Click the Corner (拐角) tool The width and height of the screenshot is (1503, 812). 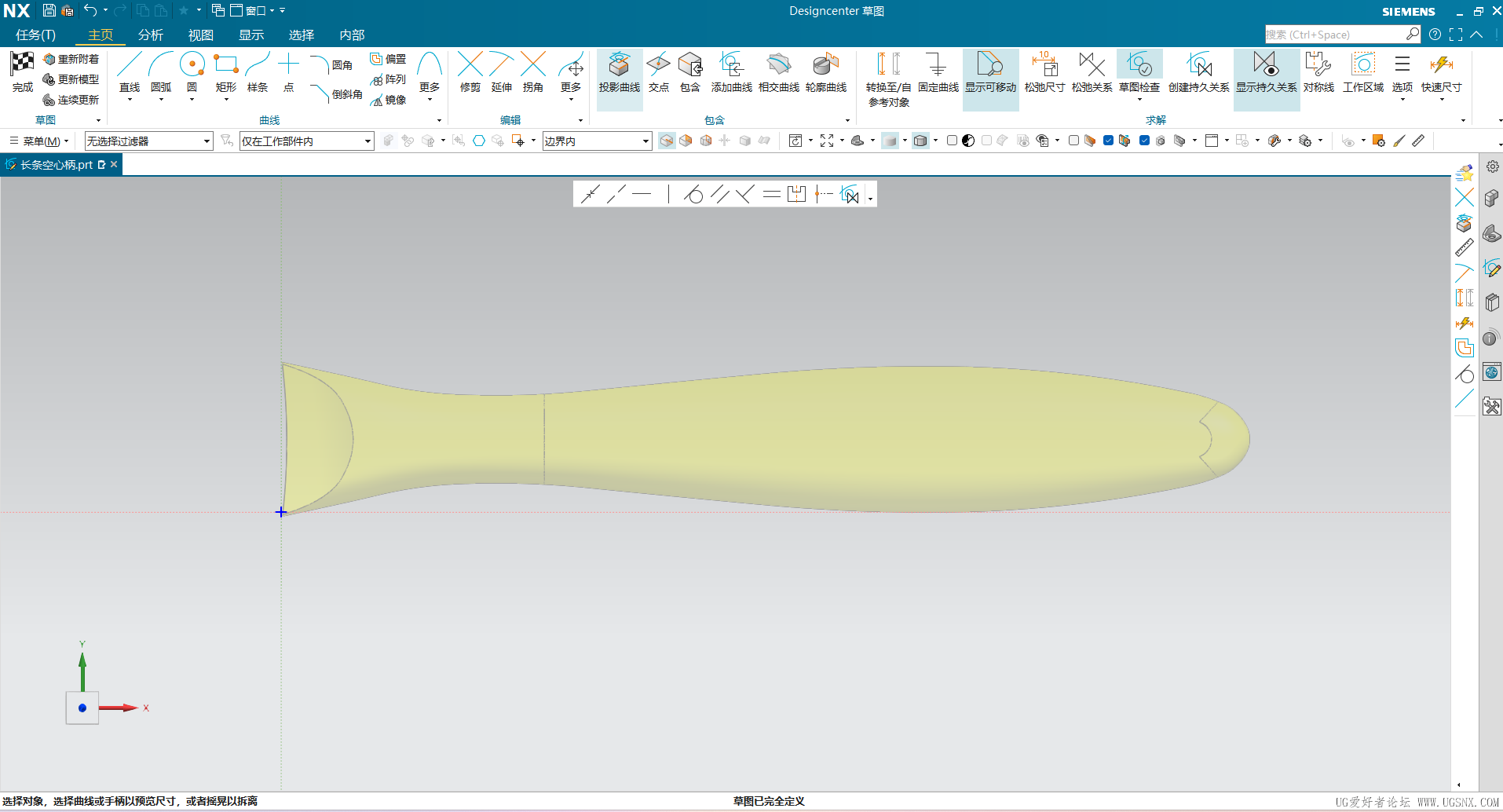click(x=532, y=71)
